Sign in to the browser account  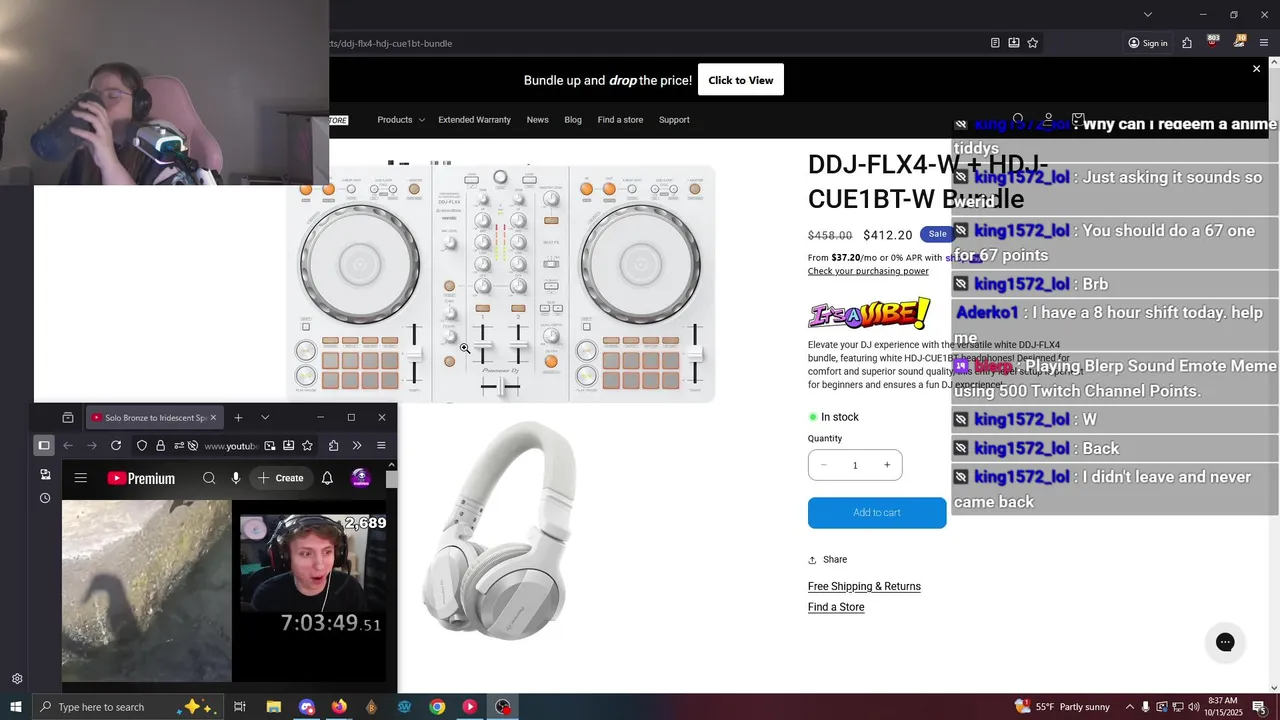point(1147,43)
